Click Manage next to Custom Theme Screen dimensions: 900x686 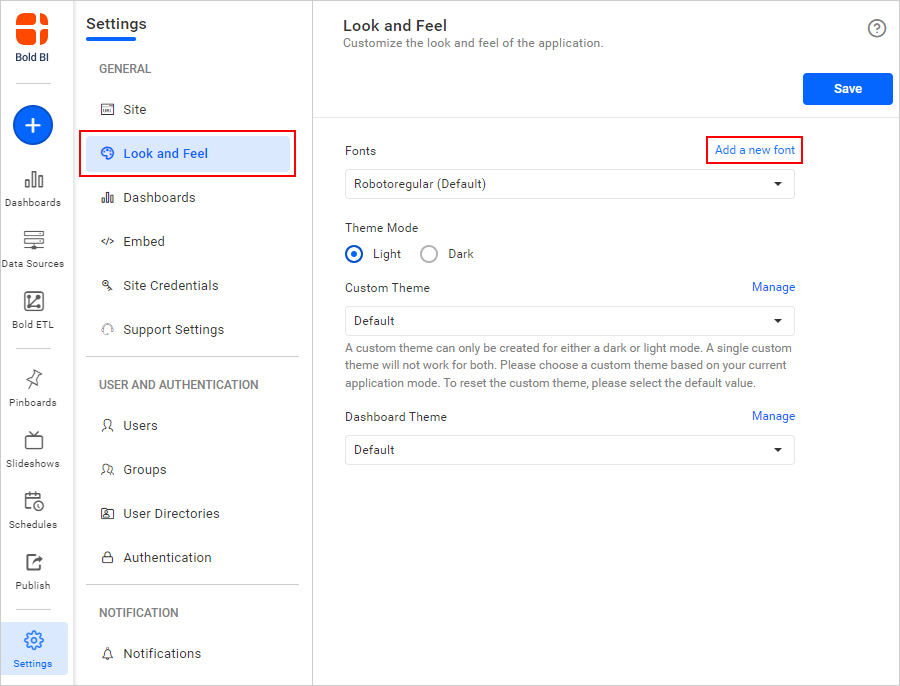[x=773, y=287]
